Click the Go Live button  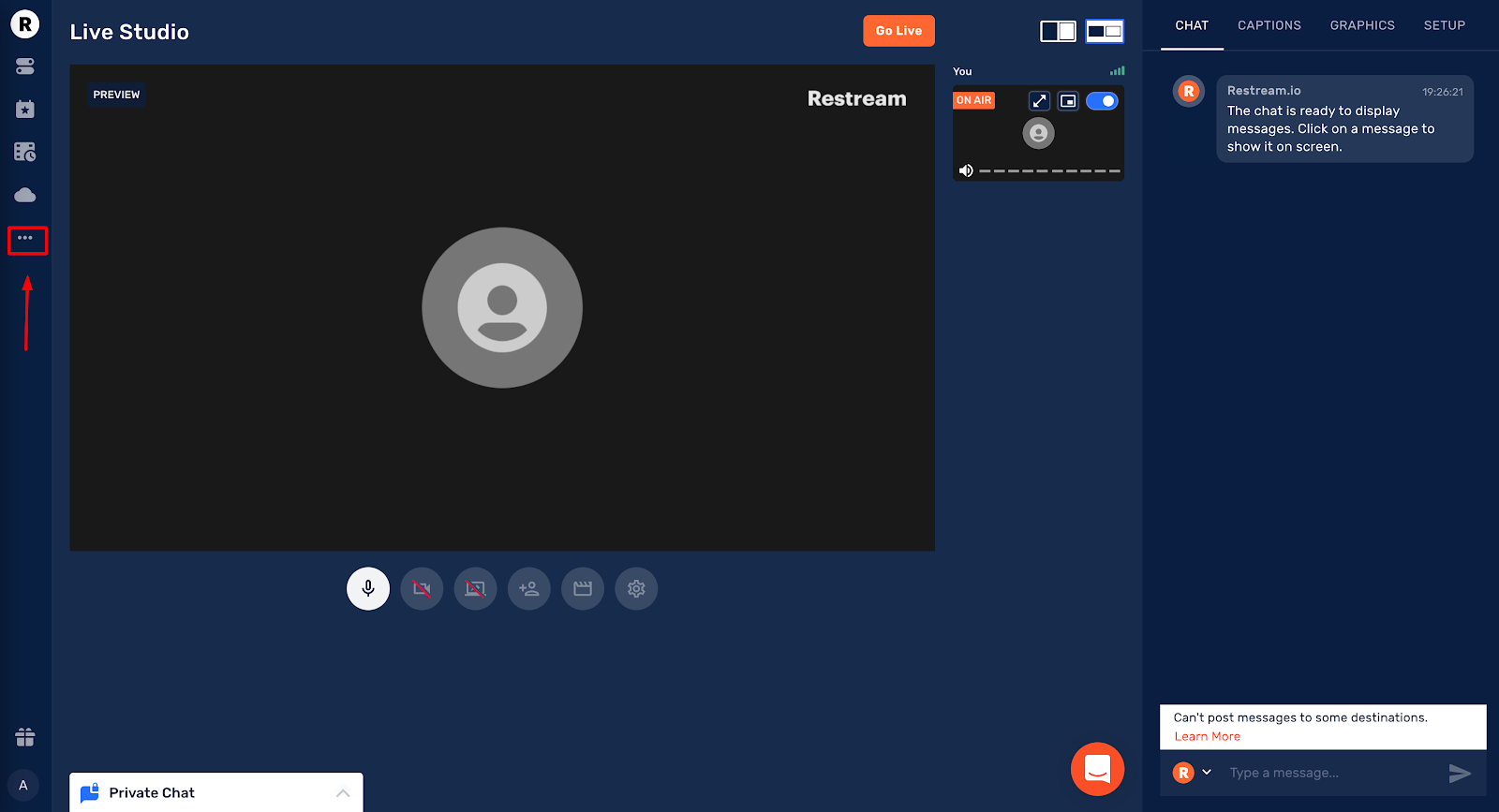click(x=898, y=31)
